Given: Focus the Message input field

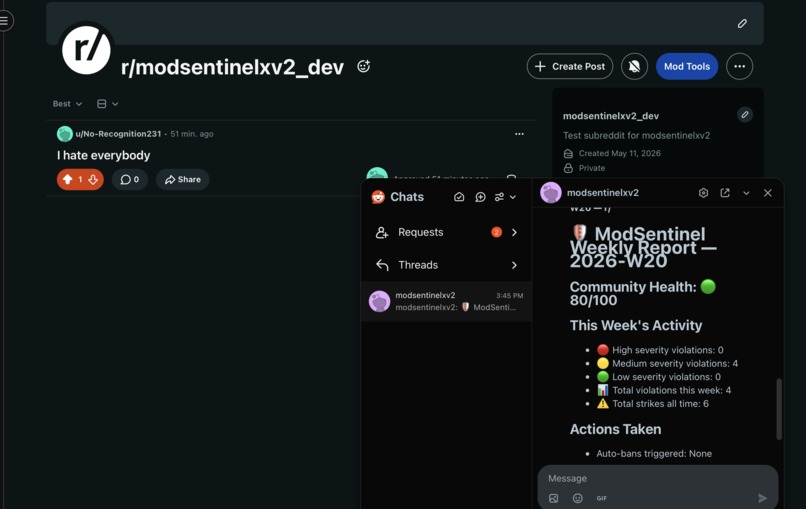Looking at the screenshot, I should point(657,478).
